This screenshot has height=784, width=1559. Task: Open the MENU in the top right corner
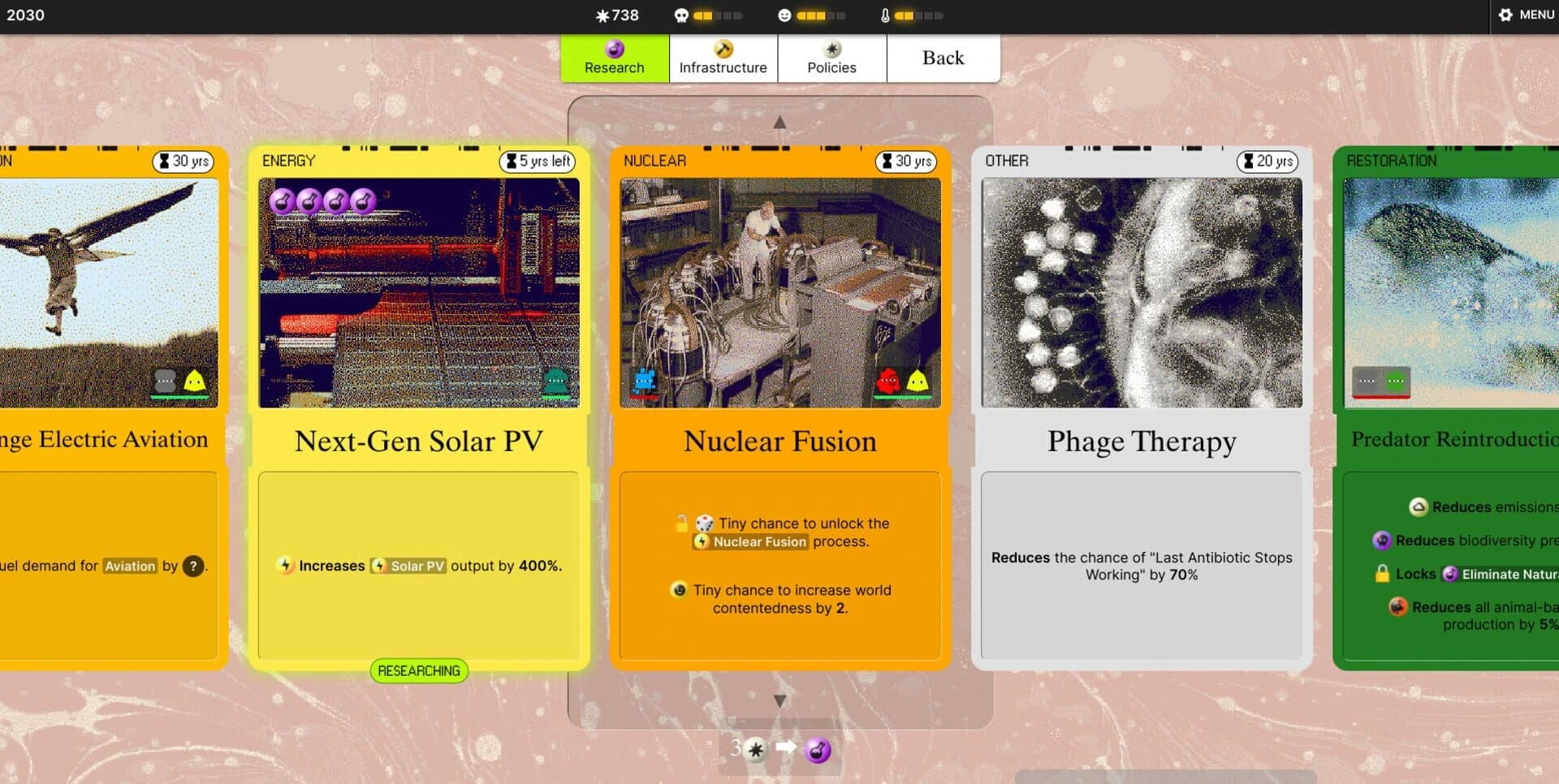coord(1525,14)
